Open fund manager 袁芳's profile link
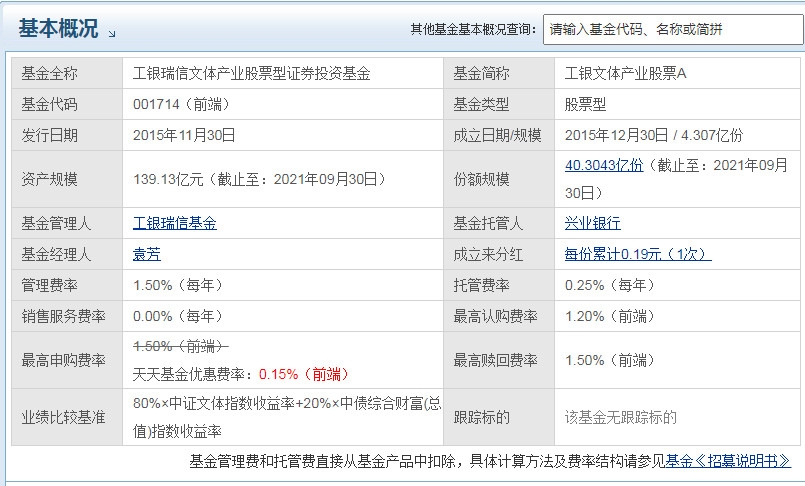Image resolution: width=805 pixels, height=486 pixels. 146,254
